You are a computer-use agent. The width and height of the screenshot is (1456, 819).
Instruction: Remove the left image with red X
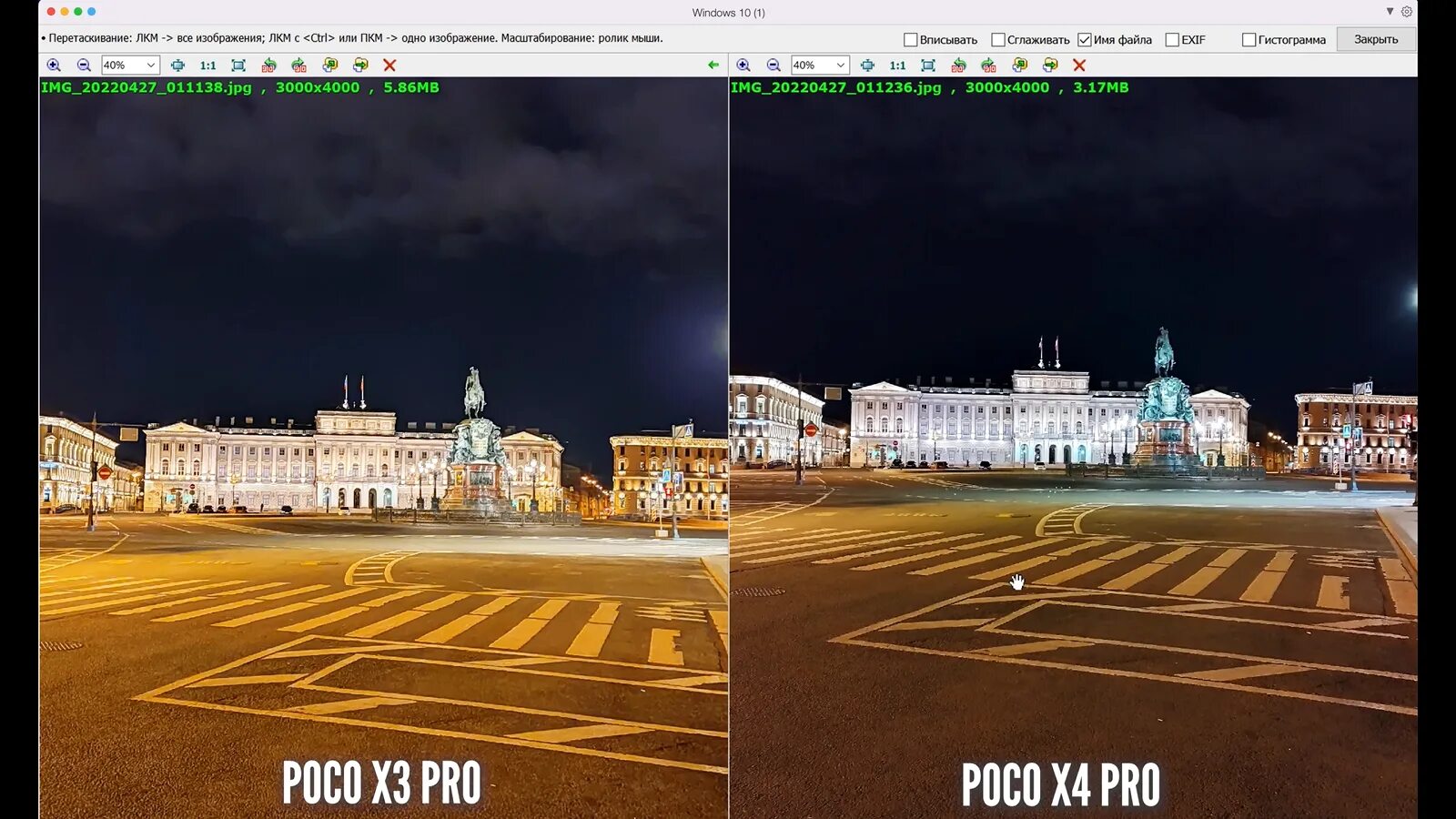[x=389, y=66]
